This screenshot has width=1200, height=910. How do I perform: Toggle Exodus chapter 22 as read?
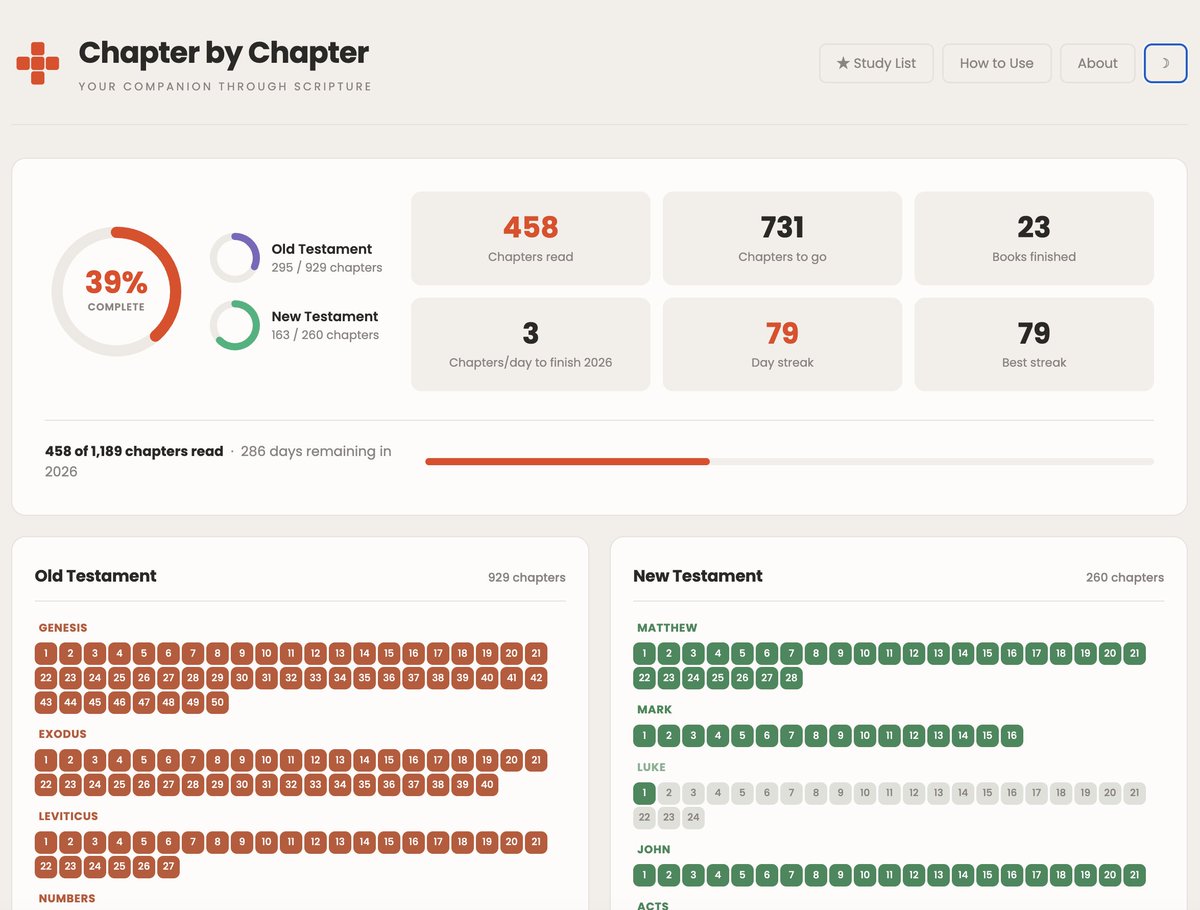tap(45, 784)
